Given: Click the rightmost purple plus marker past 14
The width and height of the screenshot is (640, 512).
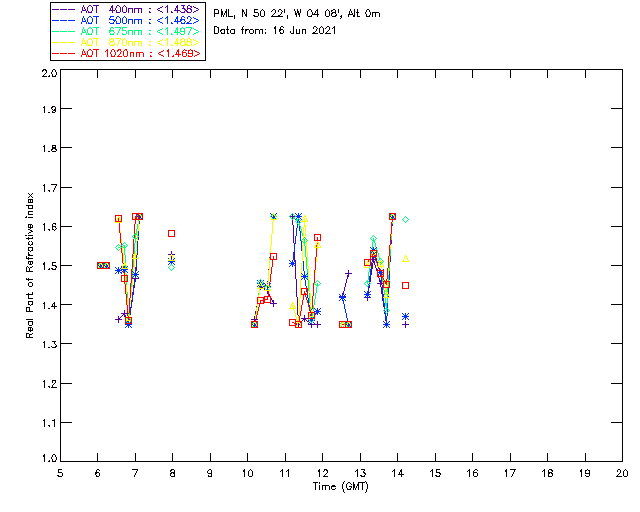Looking at the screenshot, I should pyautogui.click(x=405, y=324).
